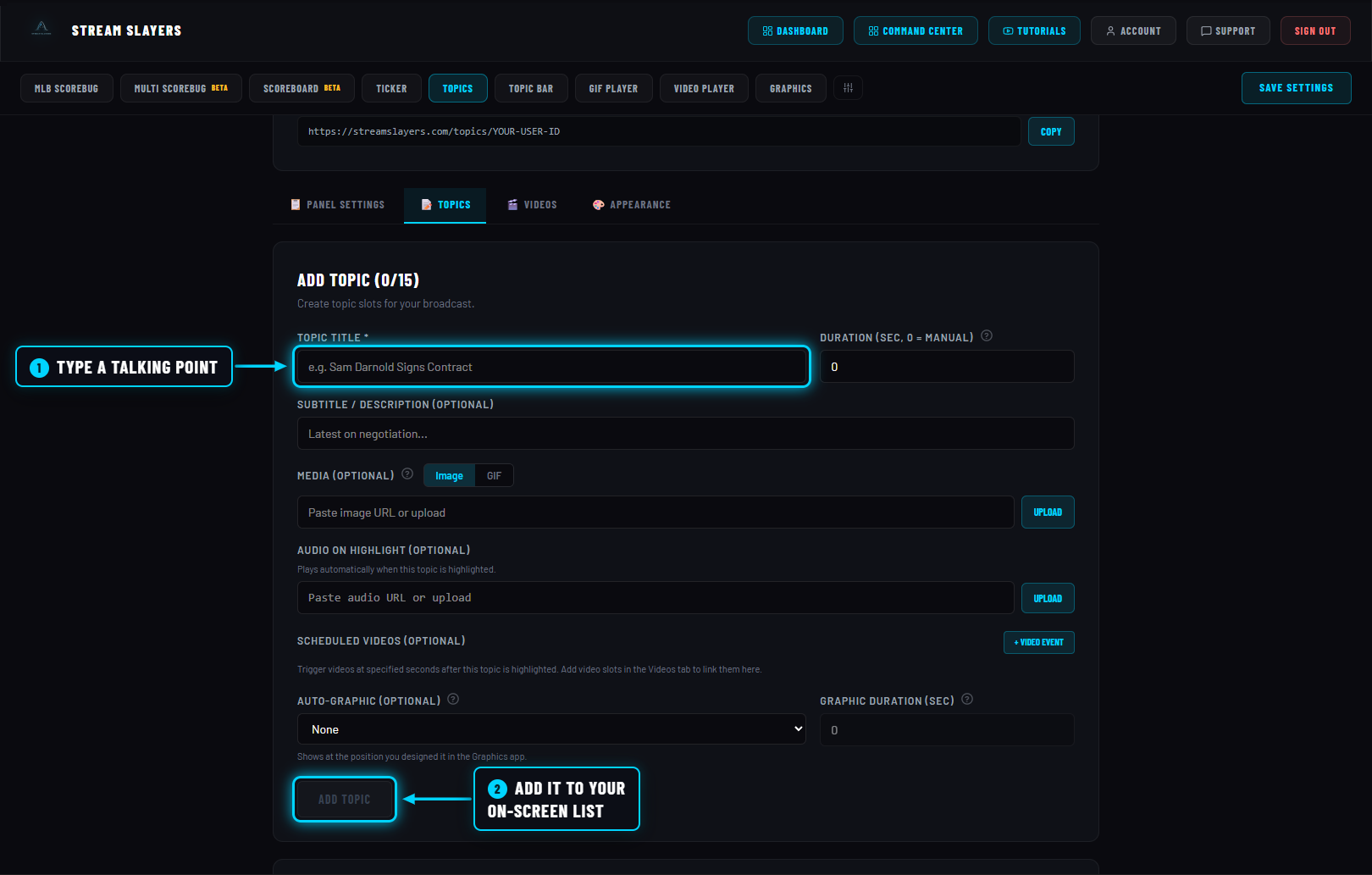This screenshot has width=1372, height=875.
Task: Upload an image for media
Action: [x=1048, y=512]
